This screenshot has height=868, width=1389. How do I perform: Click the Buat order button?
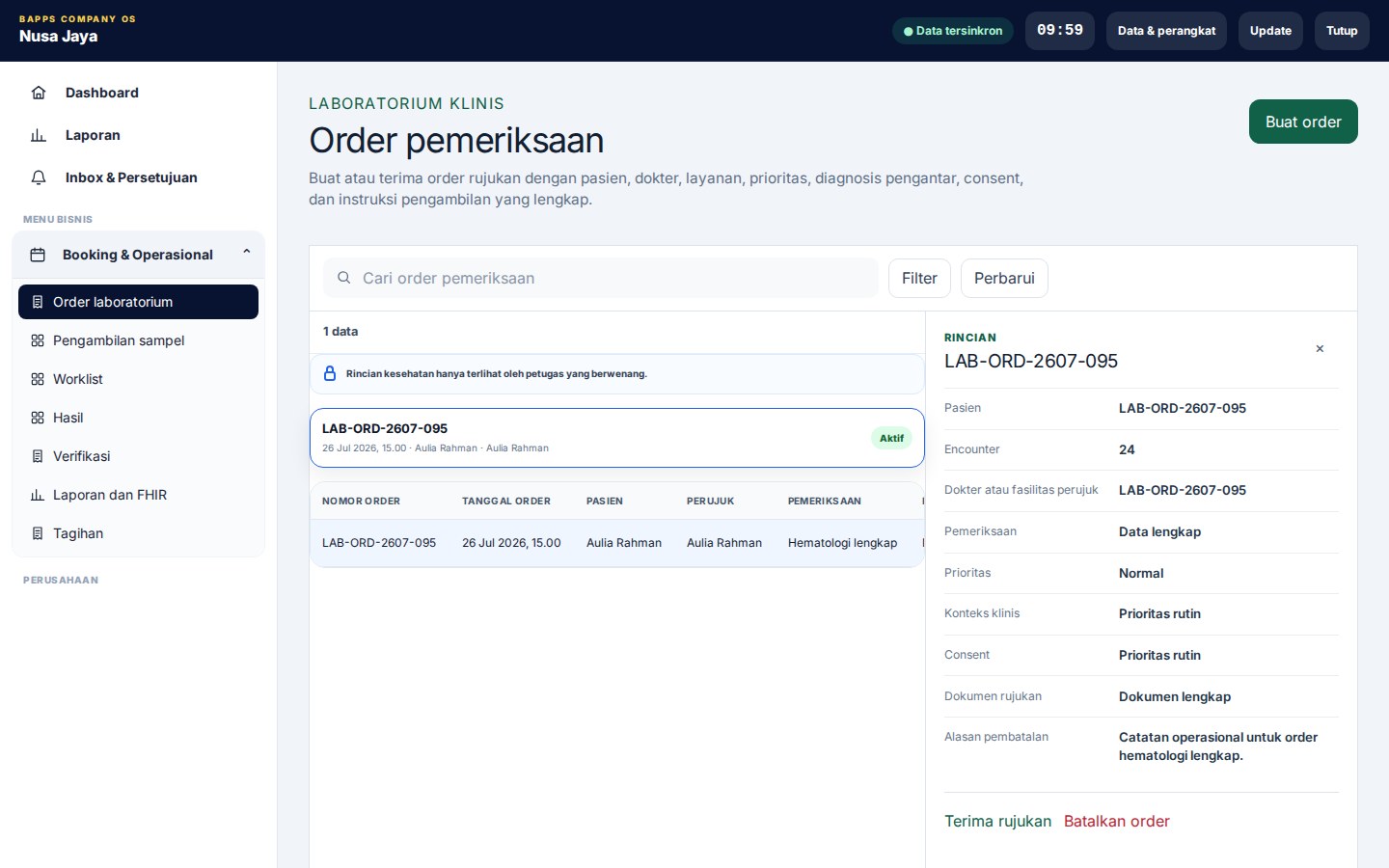tap(1303, 122)
